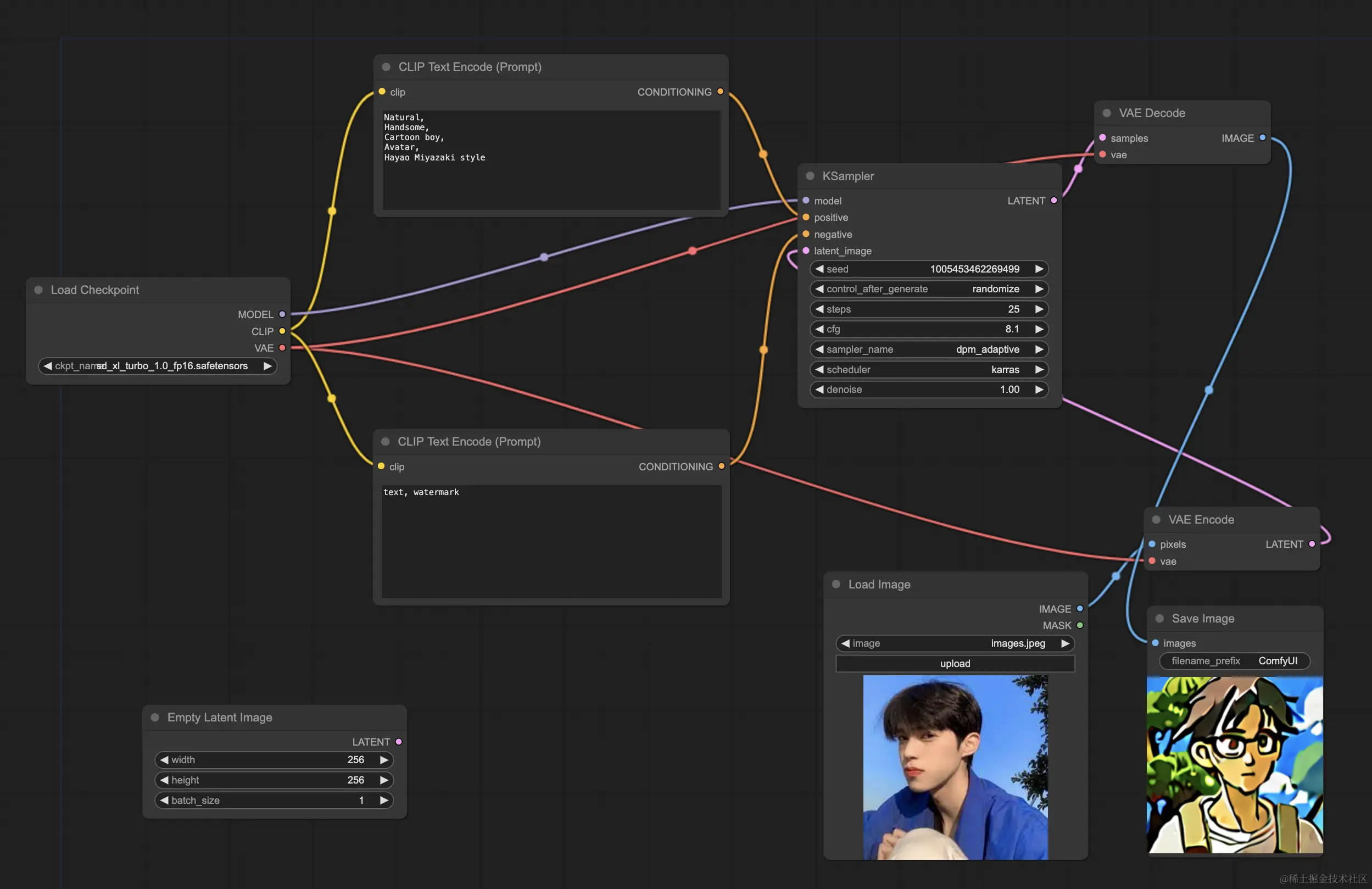Click the negative input socket on KSampler
Image resolution: width=1372 pixels, height=889 pixels.
click(806, 234)
